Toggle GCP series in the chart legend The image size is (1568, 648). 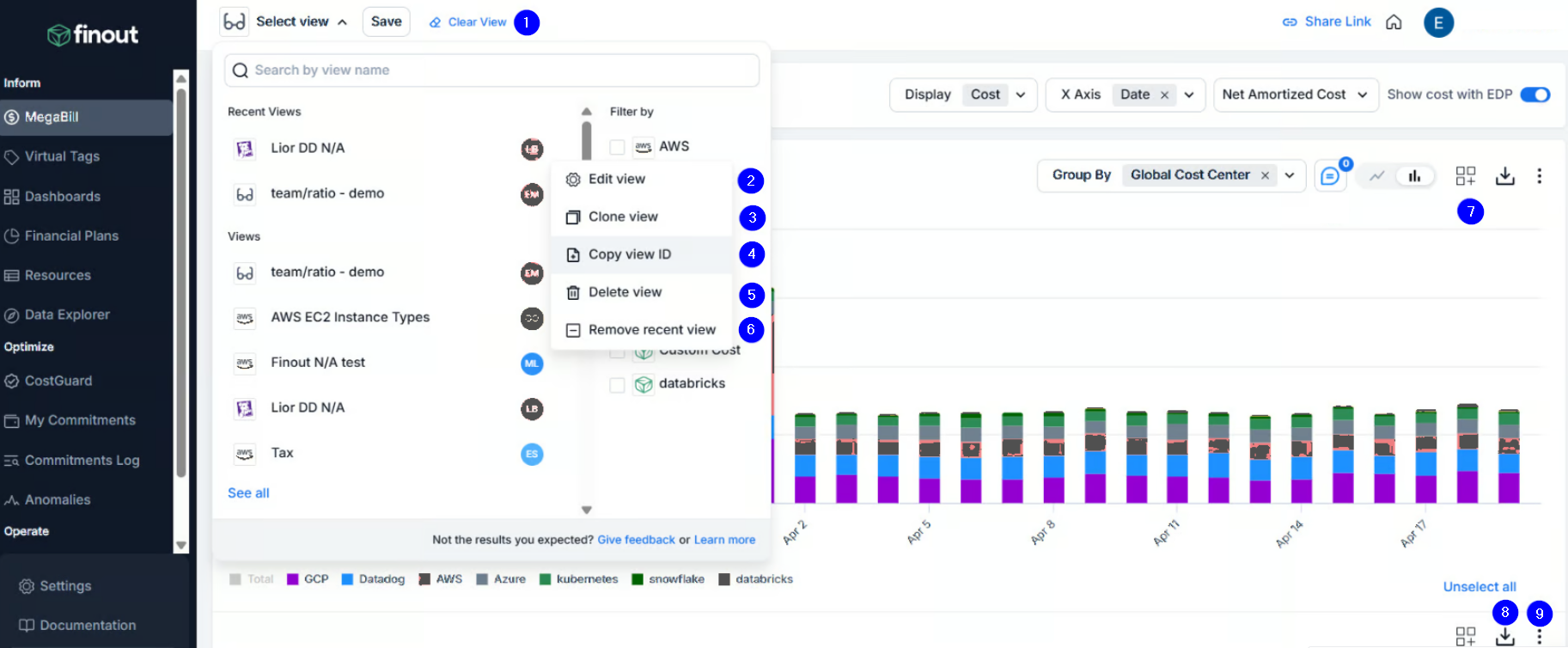pyautogui.click(x=308, y=579)
